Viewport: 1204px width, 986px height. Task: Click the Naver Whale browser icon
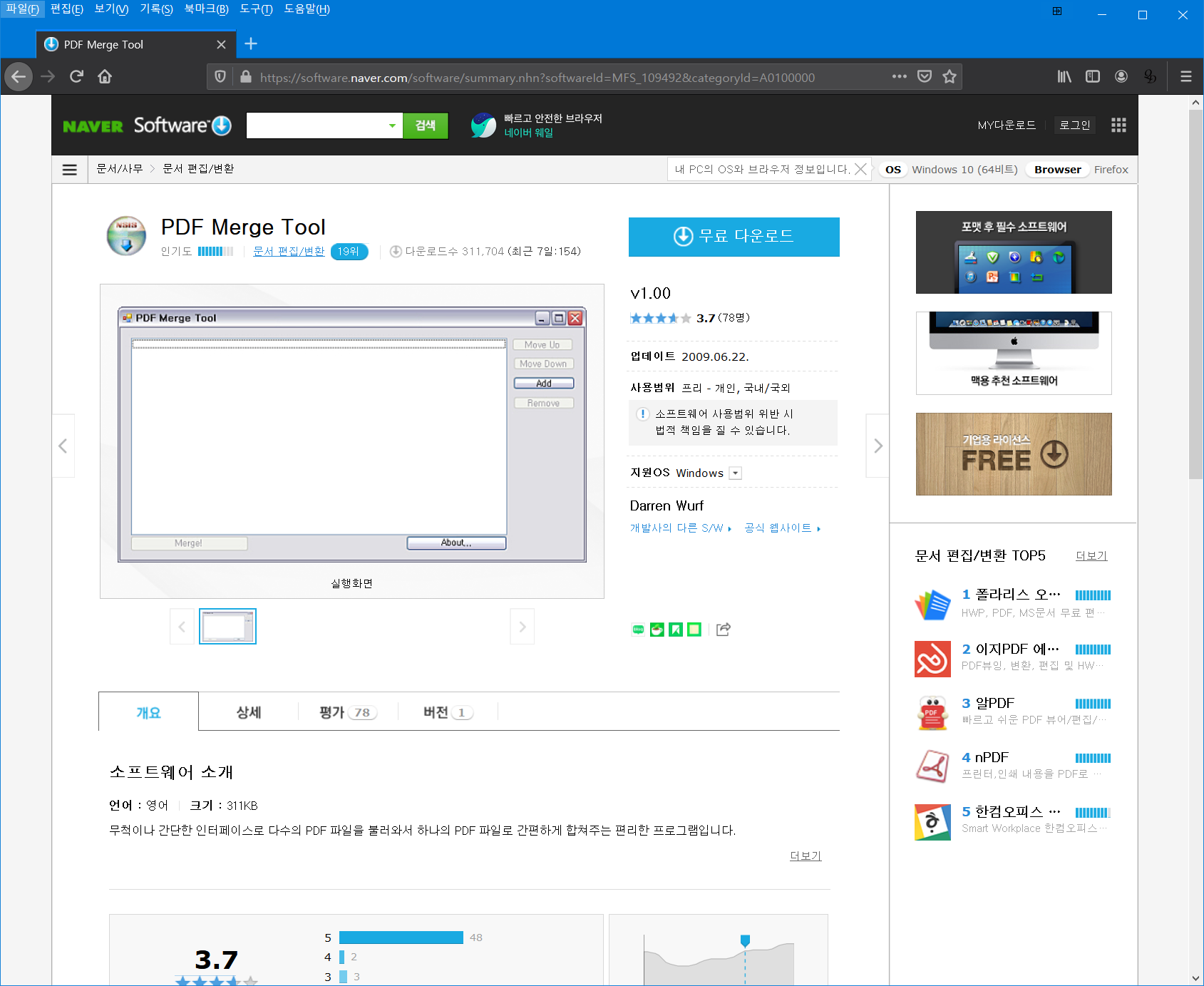click(483, 125)
